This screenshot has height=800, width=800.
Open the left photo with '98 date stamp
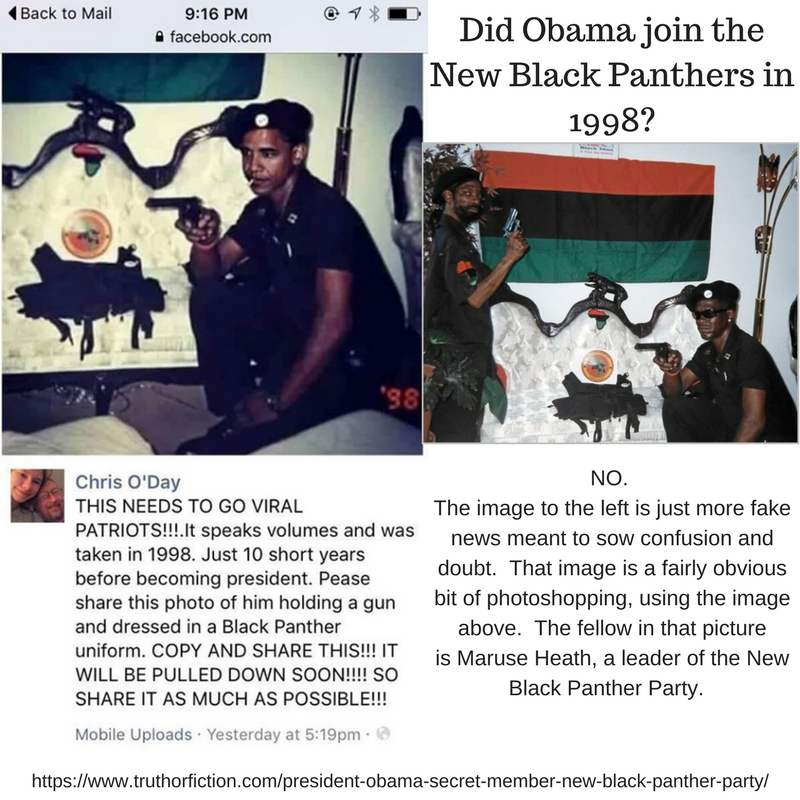tap(212, 254)
